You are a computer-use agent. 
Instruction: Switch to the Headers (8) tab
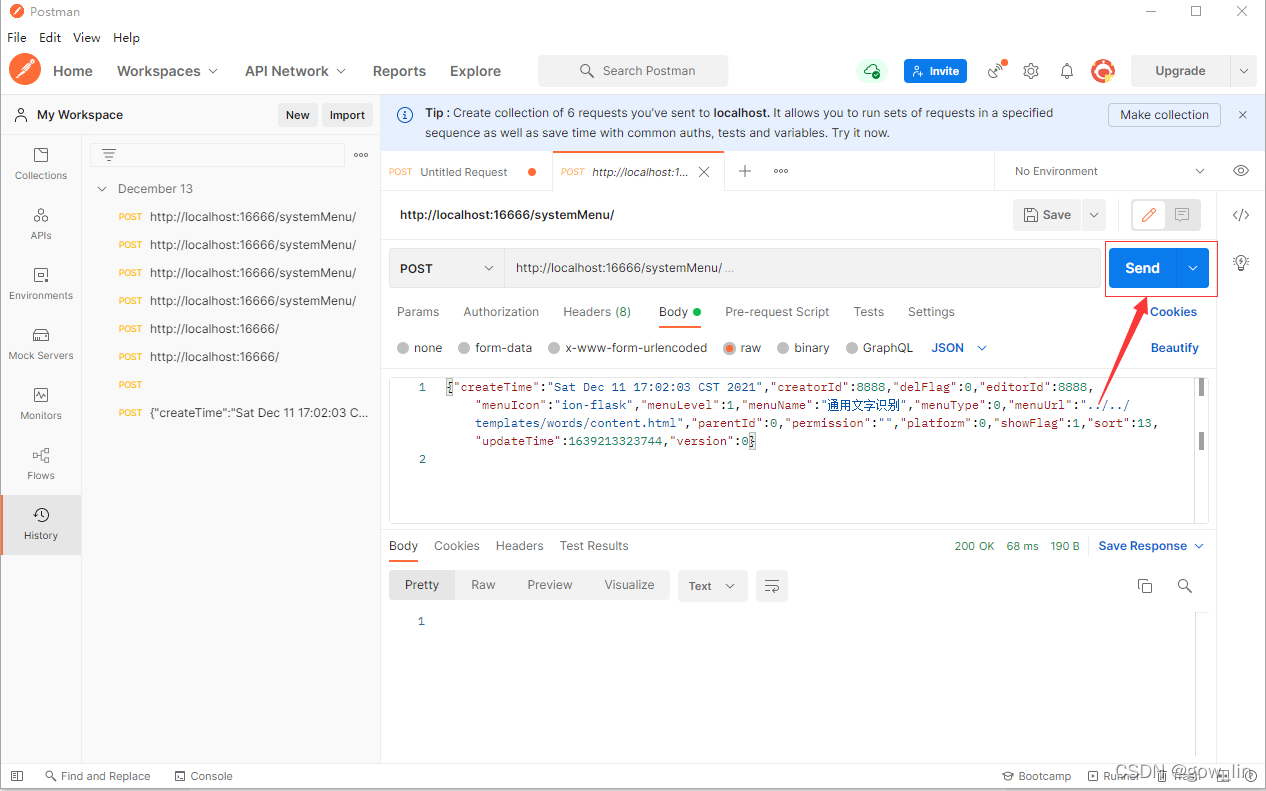597,312
